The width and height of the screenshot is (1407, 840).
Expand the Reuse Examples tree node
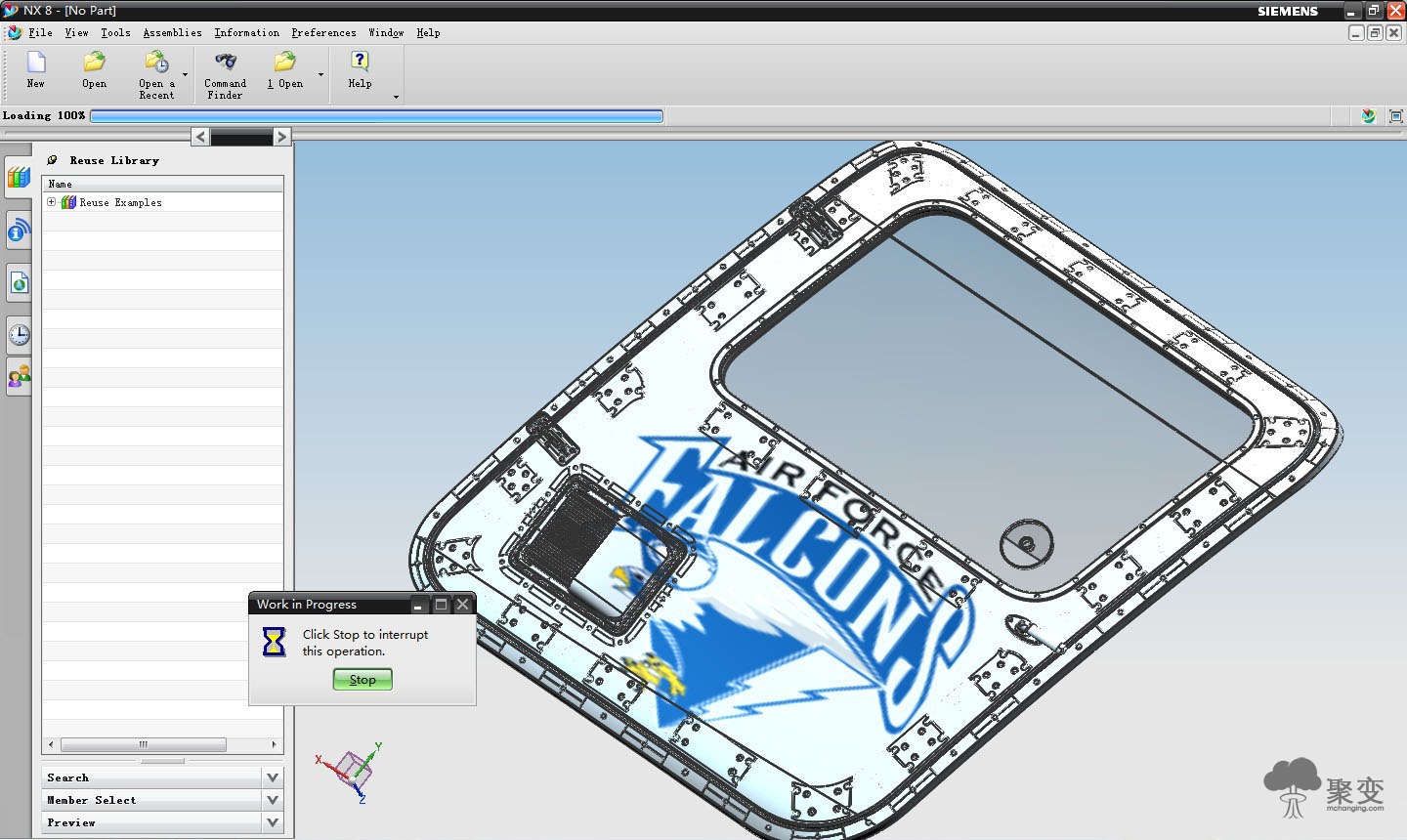[52, 202]
